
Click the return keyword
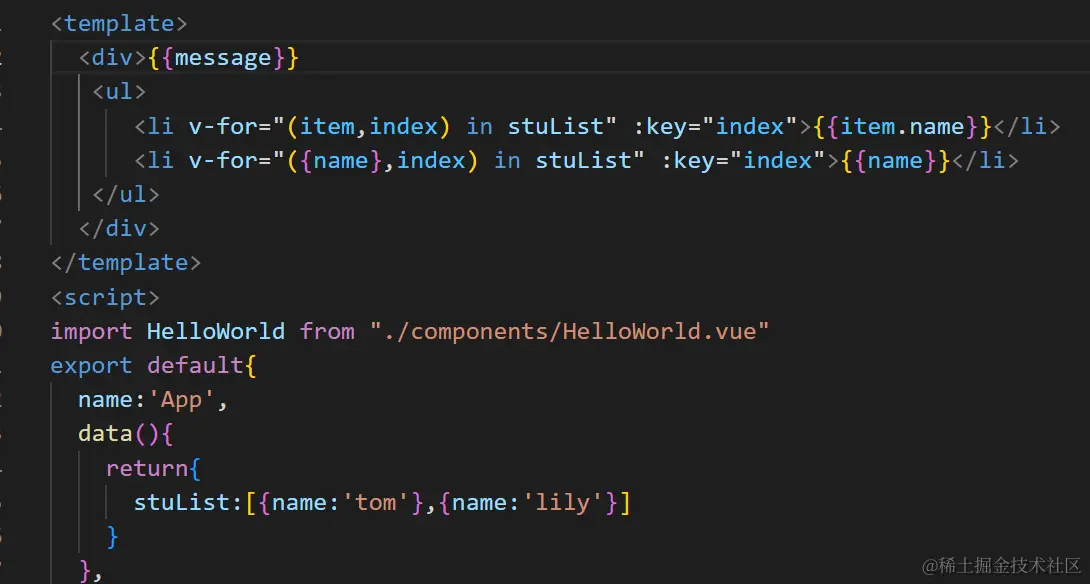[x=147, y=469]
